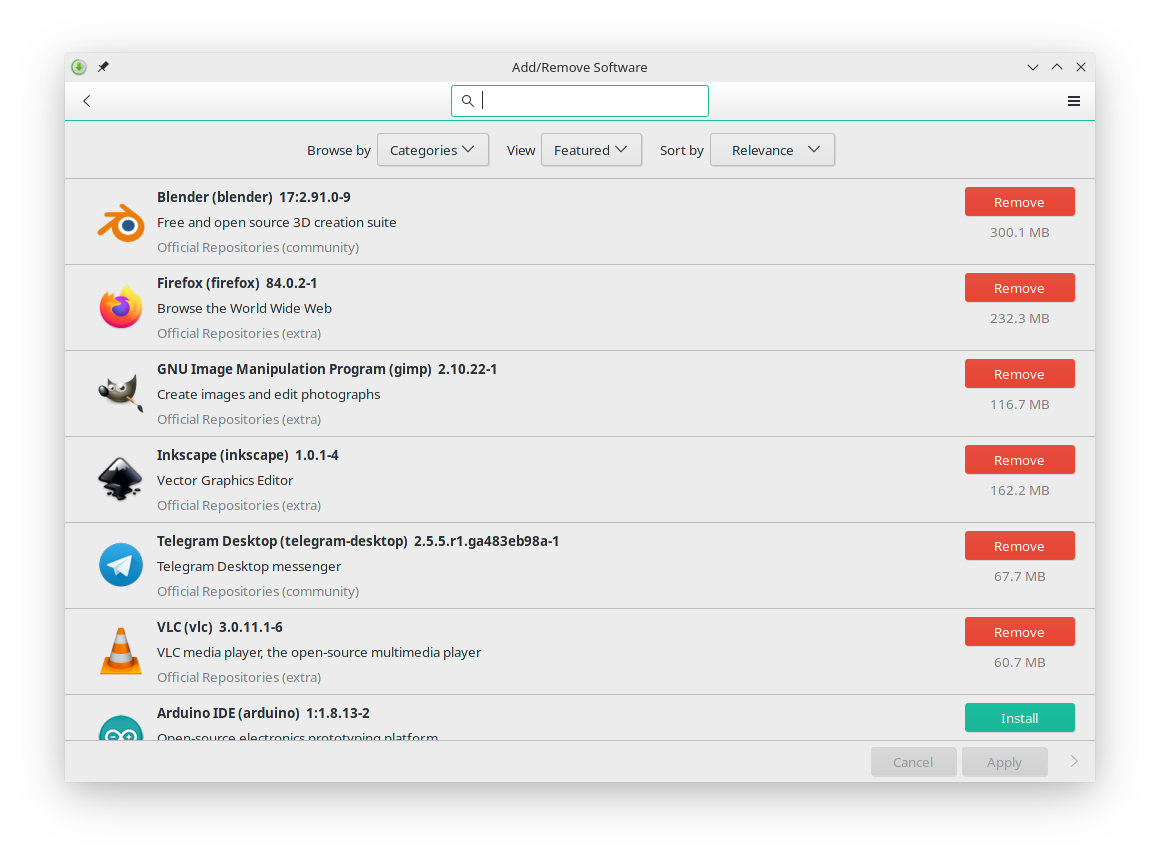Screen dimensions: 1160x859
Task: Click Blender's 'Official Repositories (community)' label
Action: point(257,247)
